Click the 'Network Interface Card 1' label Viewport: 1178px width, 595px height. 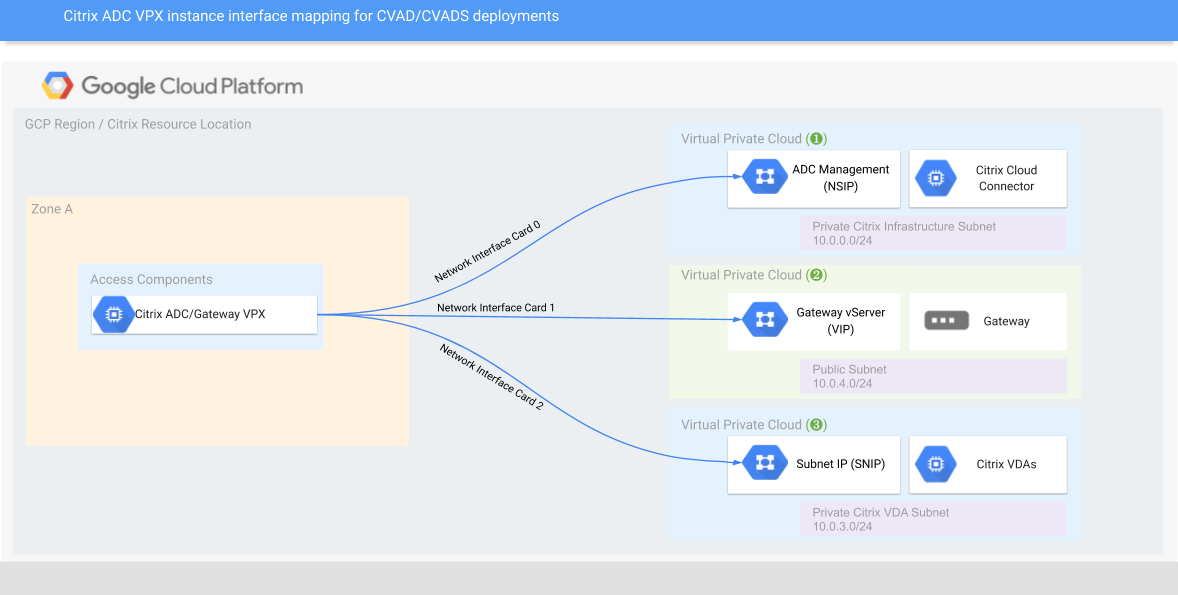(x=496, y=307)
